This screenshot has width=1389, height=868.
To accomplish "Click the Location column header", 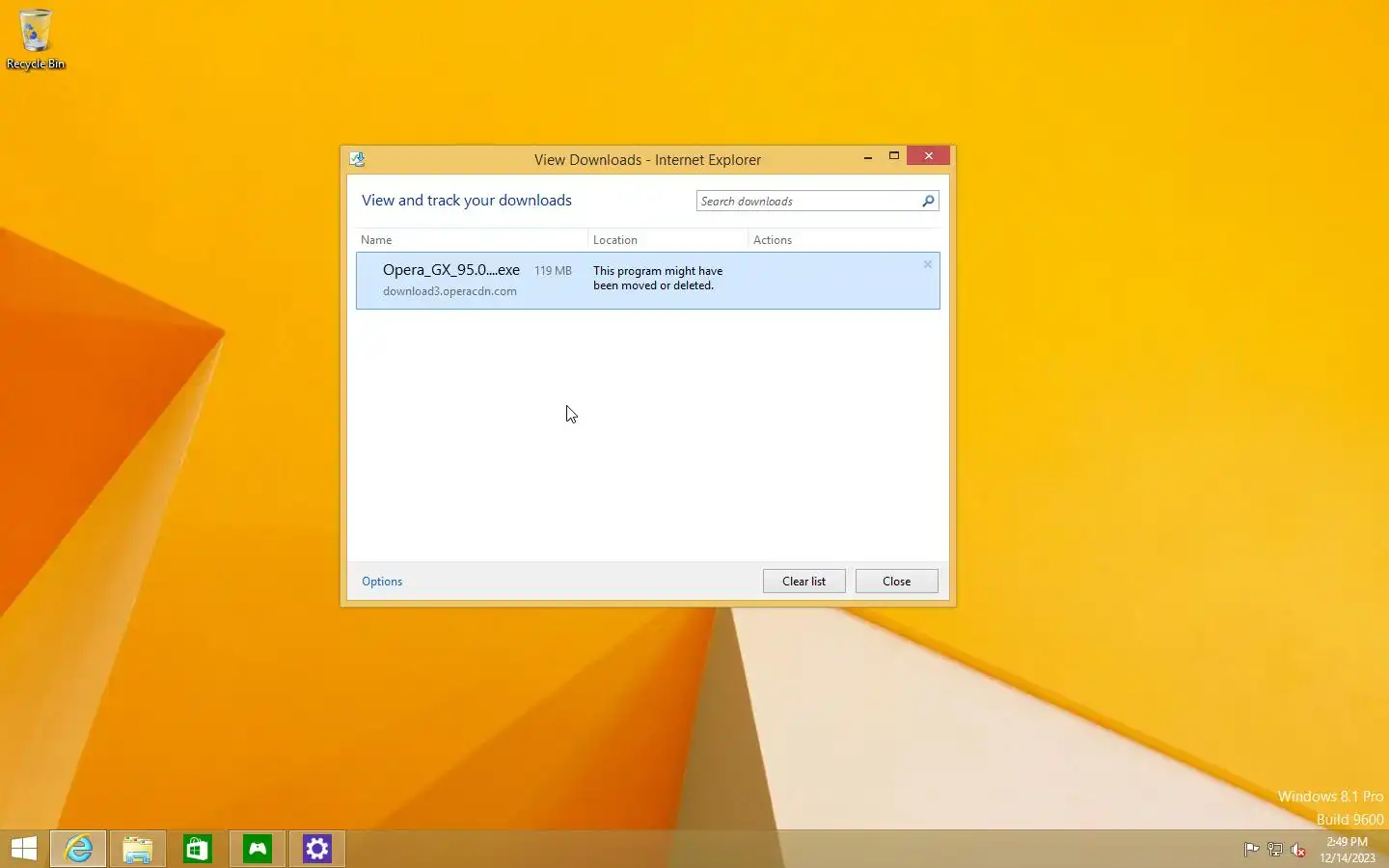I will click(x=667, y=239).
